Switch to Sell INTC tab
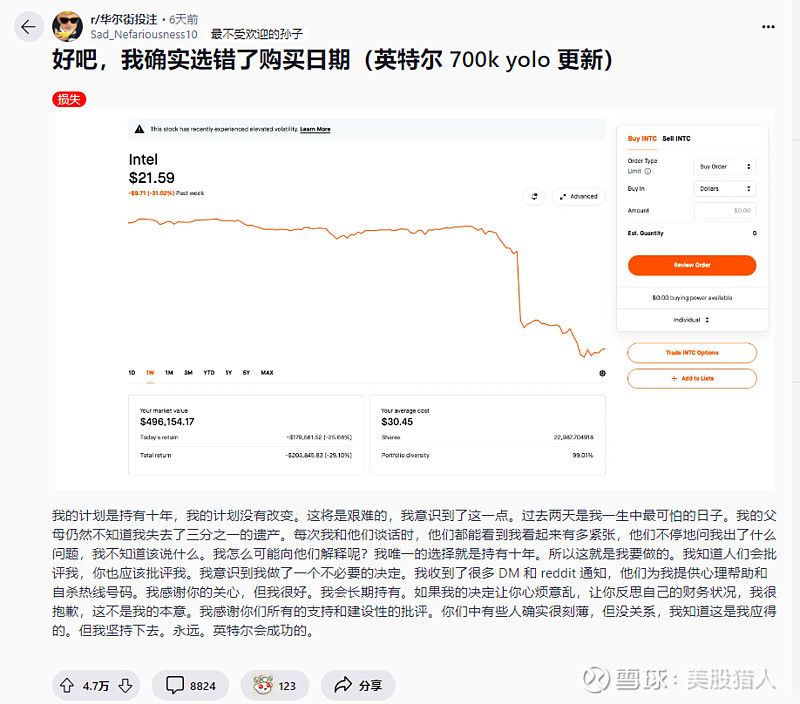The image size is (800, 704). [x=677, y=139]
